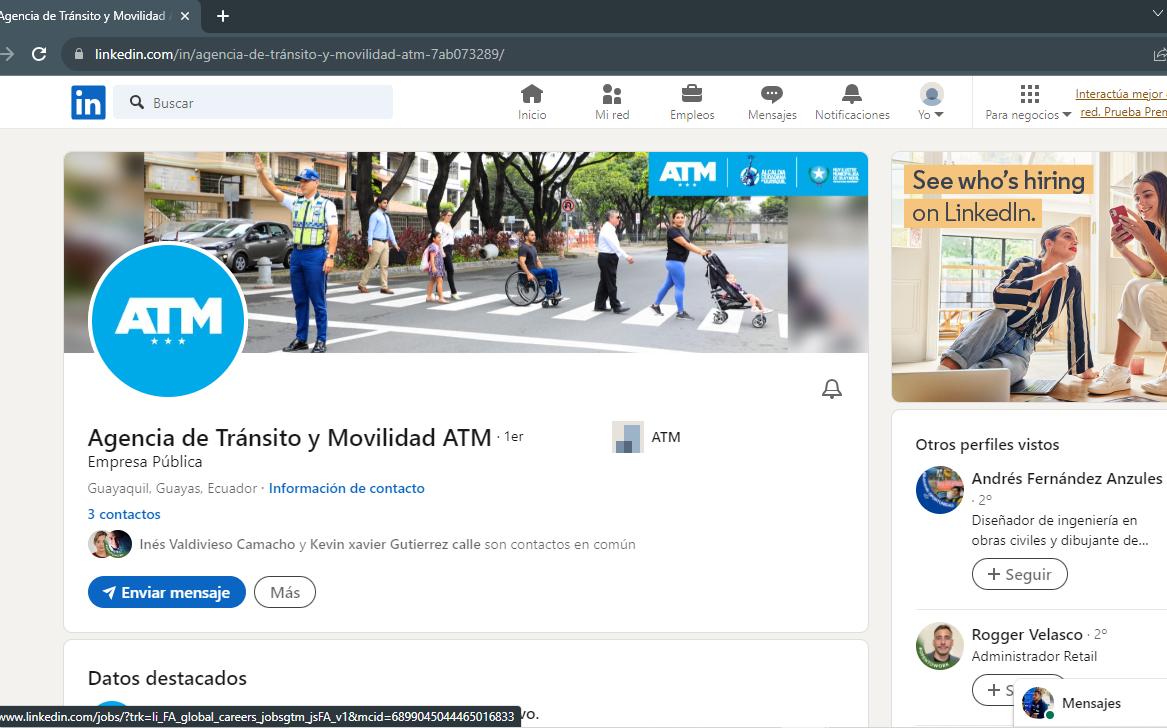This screenshot has height=728, width=1167.
Task: Click the profile notification bell icon
Action: (831, 389)
